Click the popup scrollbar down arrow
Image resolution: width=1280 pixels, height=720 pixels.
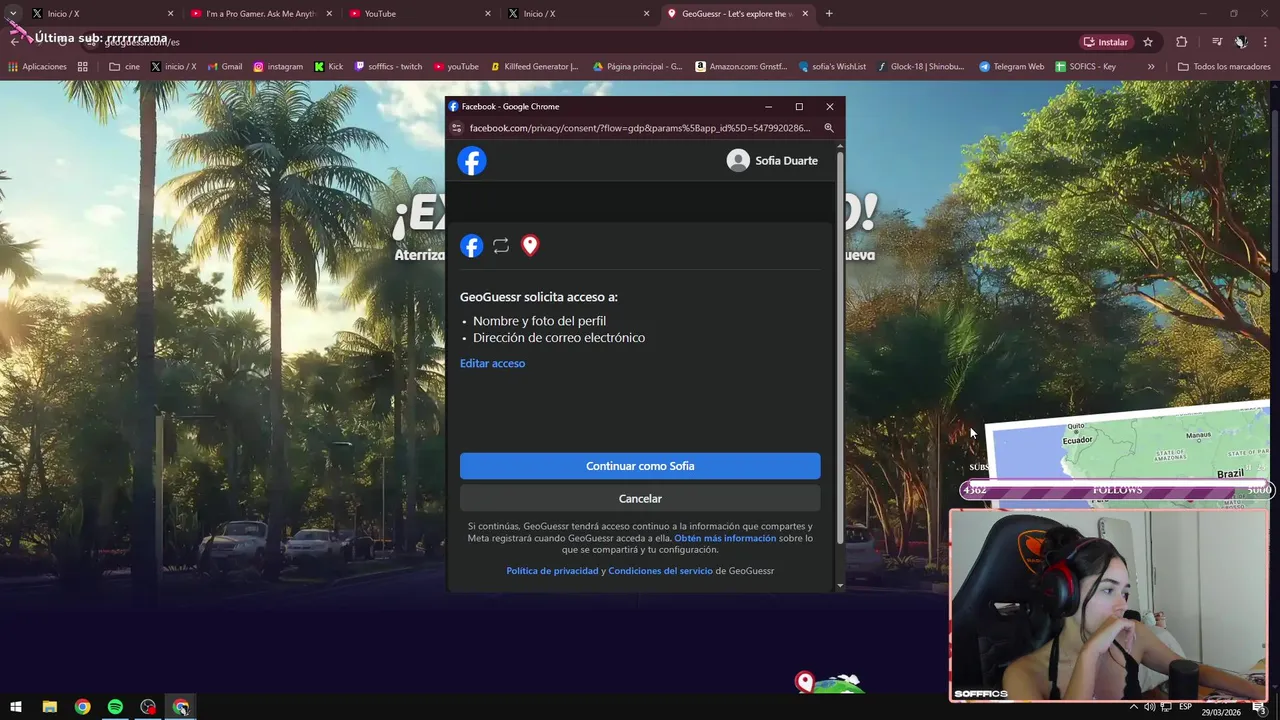pyautogui.click(x=840, y=586)
